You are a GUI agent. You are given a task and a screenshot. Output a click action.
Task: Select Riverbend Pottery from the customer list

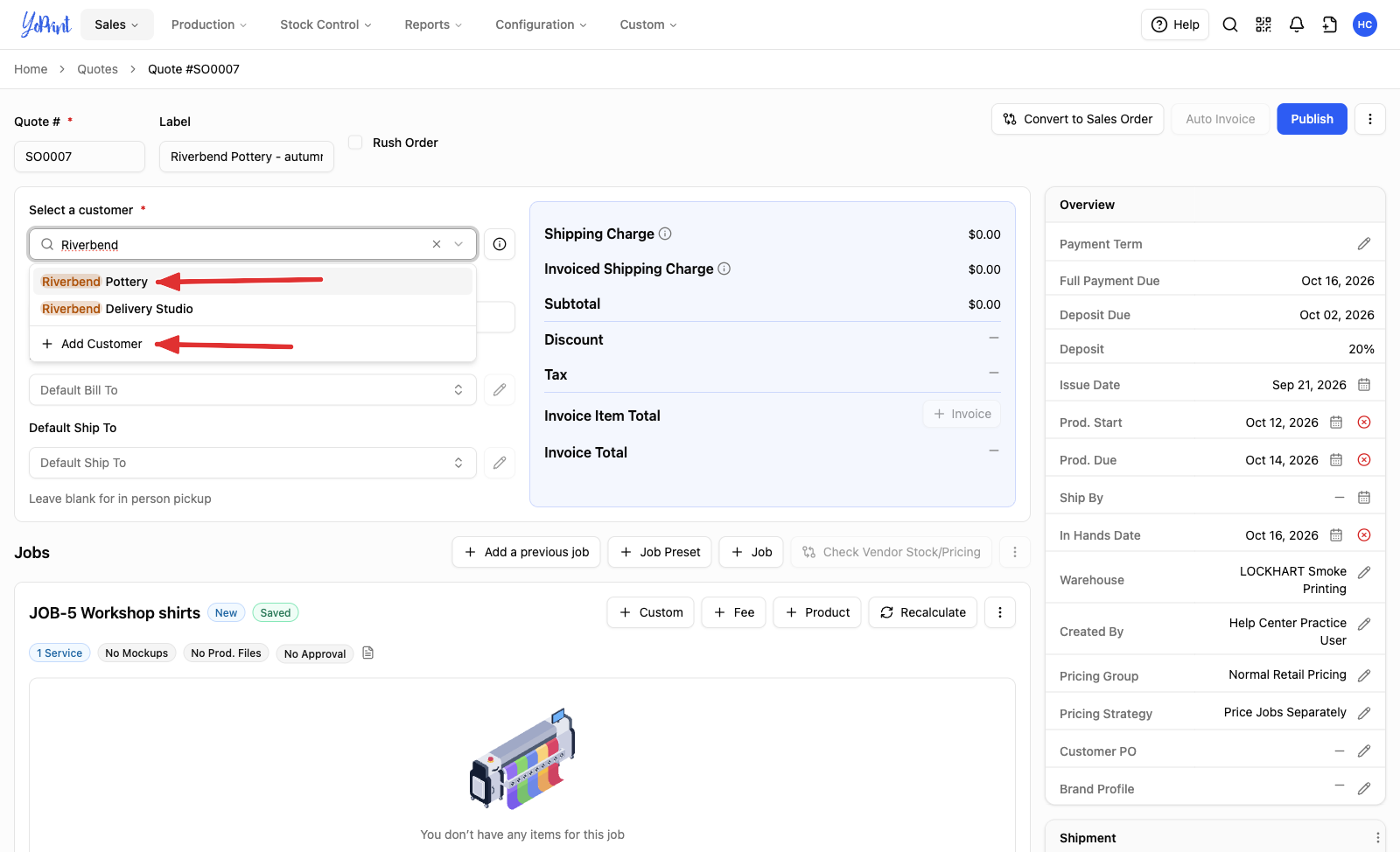(253, 281)
